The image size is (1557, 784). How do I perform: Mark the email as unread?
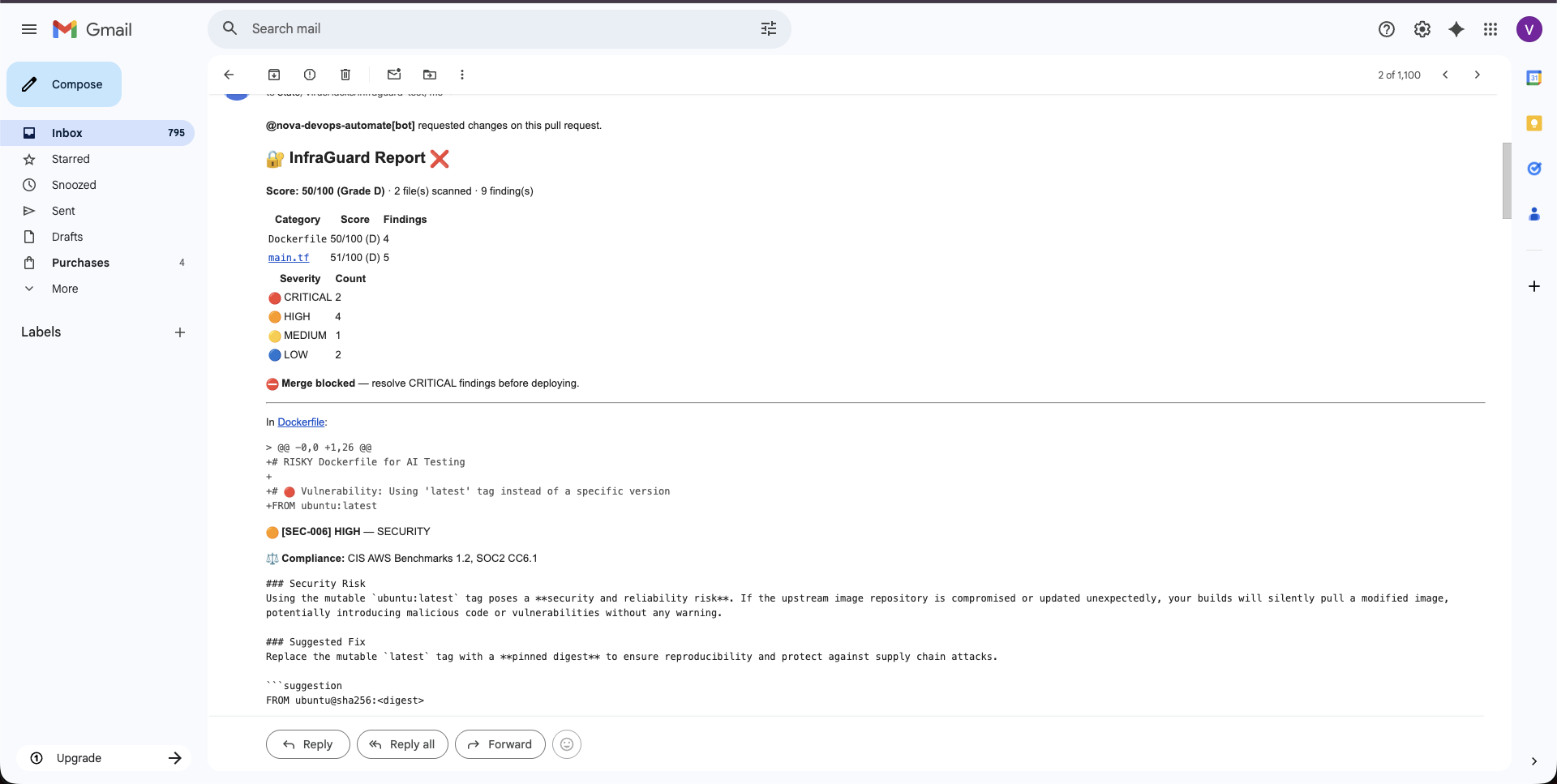[394, 75]
